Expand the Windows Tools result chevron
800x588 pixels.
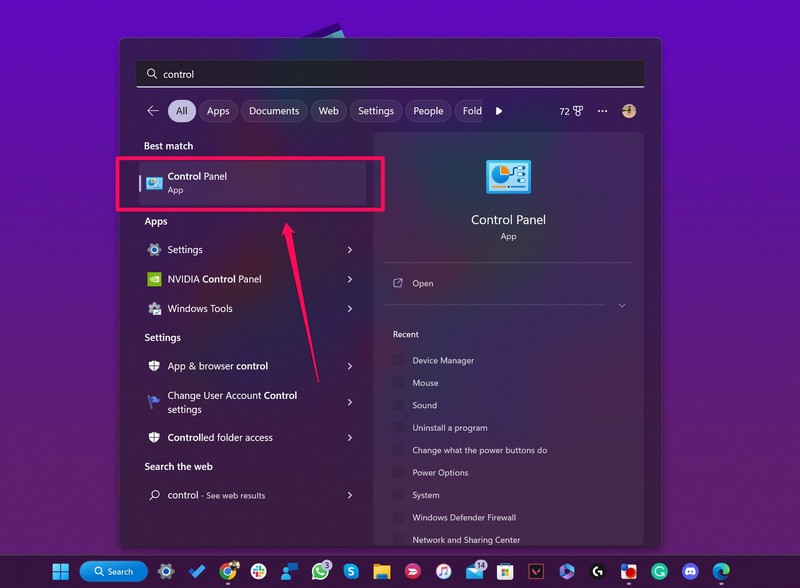349,309
